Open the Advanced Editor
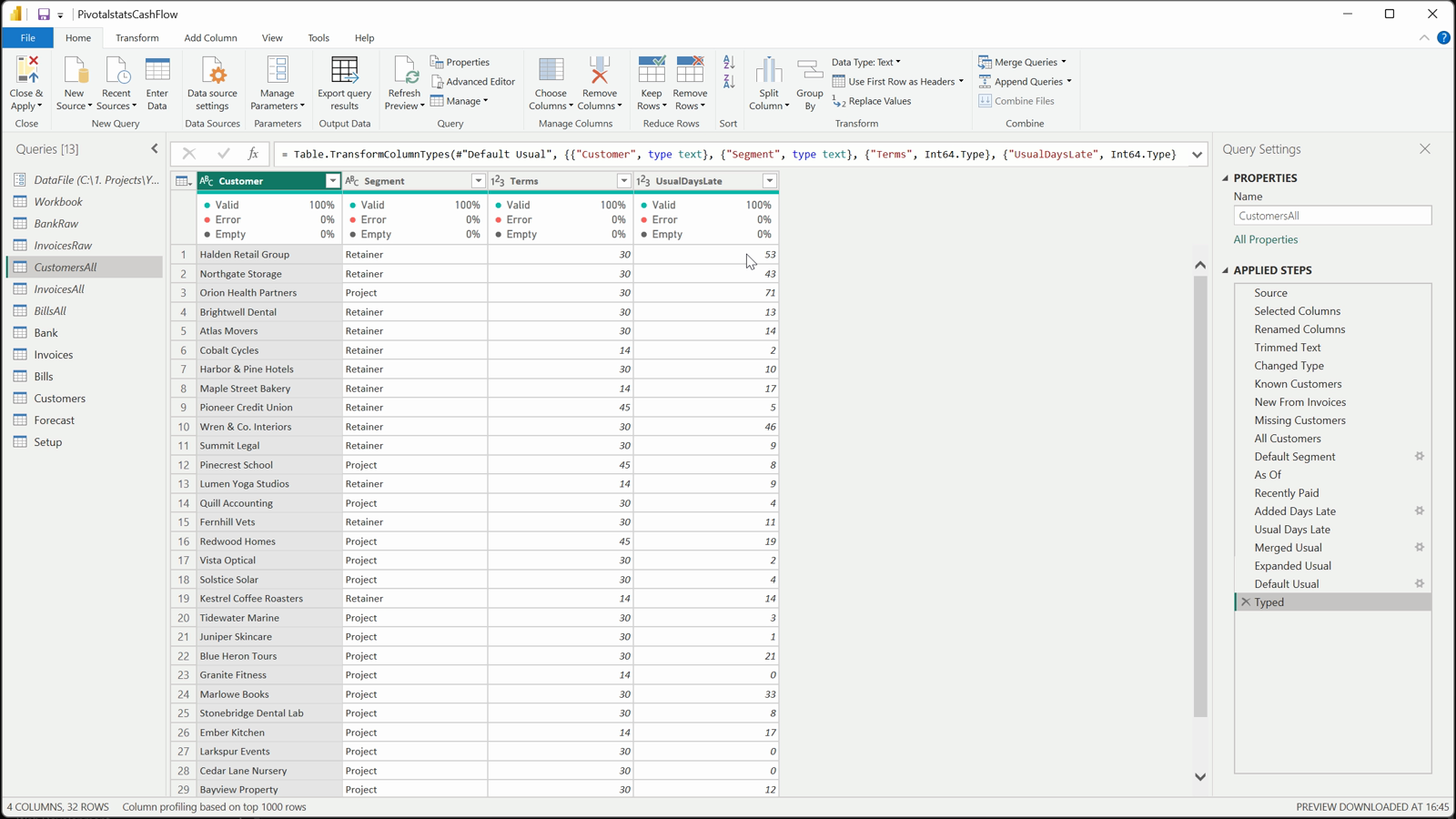1456x819 pixels. pos(473,82)
